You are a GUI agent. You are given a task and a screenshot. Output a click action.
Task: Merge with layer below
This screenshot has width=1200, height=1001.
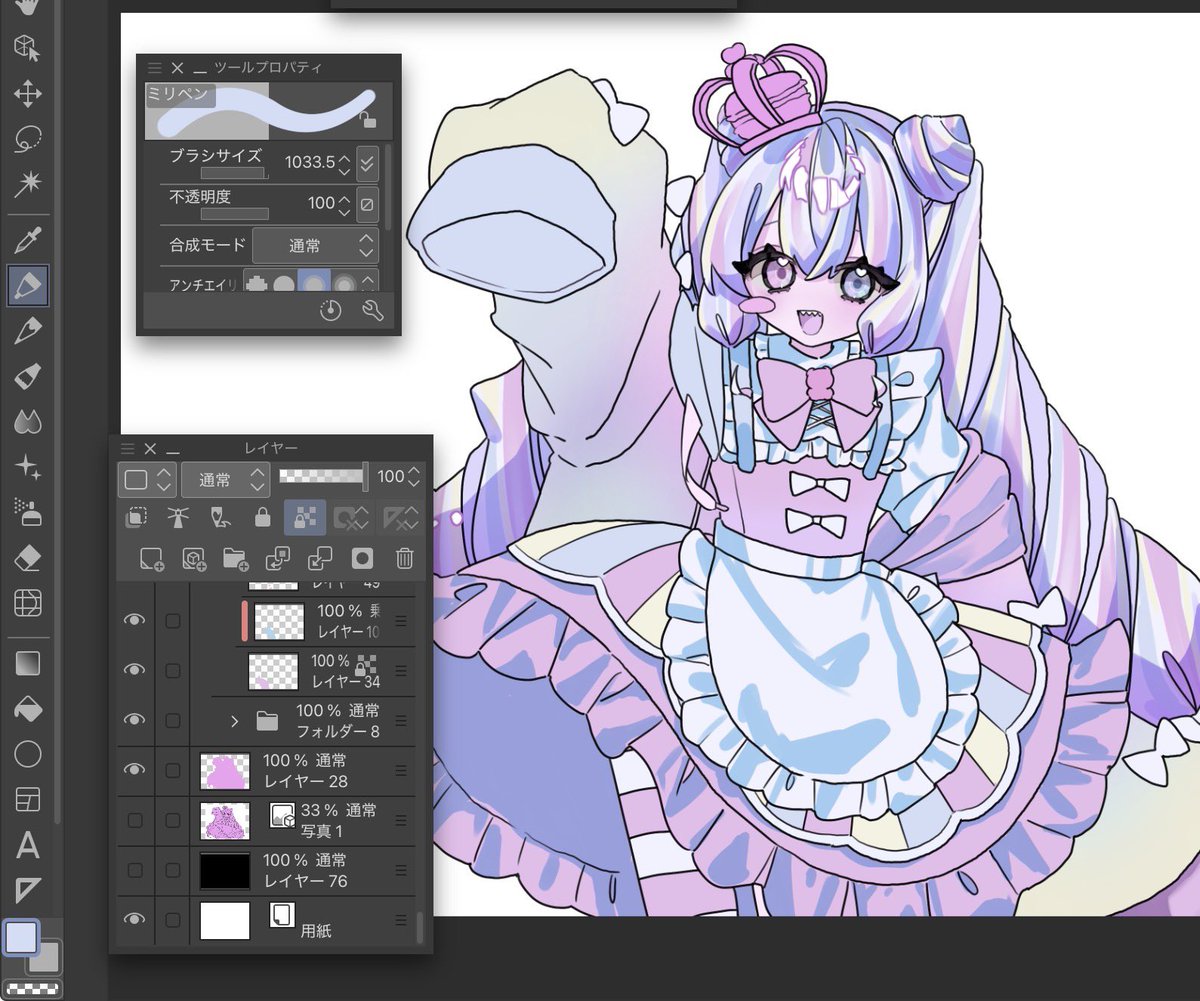coord(320,558)
